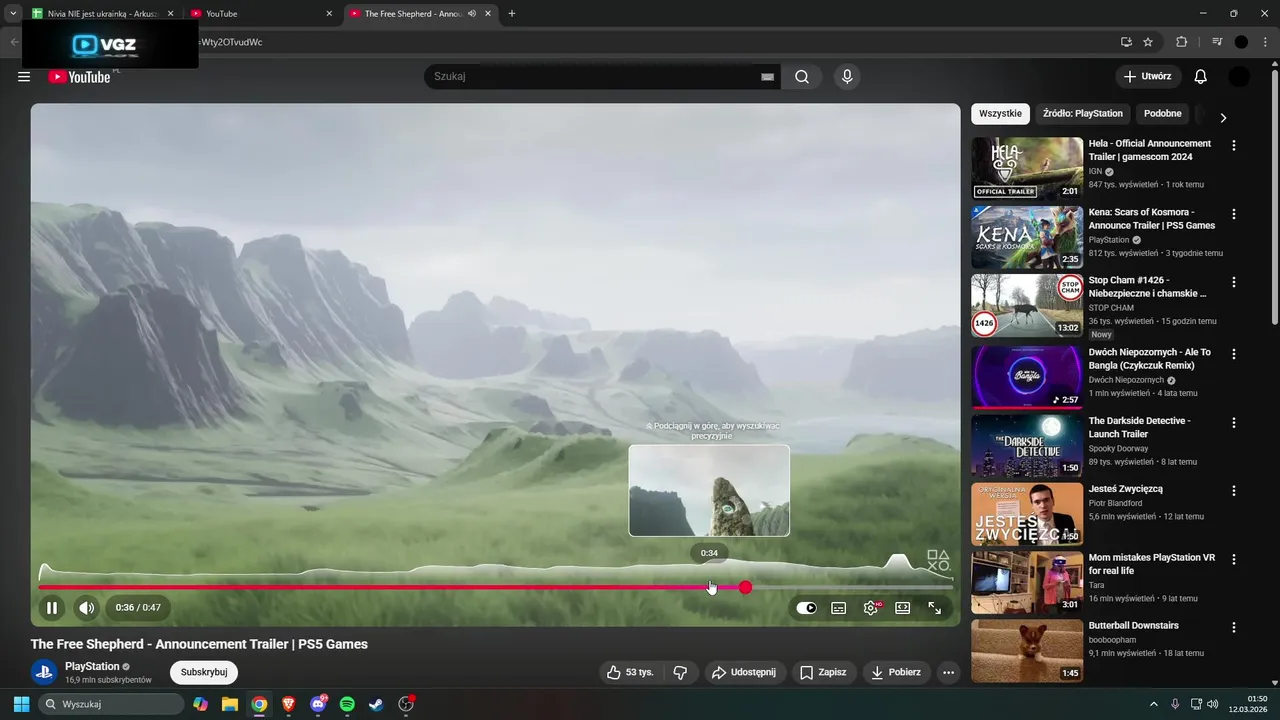Bookmark this page with the star icon
Screen dimensions: 1280x720
(1148, 42)
